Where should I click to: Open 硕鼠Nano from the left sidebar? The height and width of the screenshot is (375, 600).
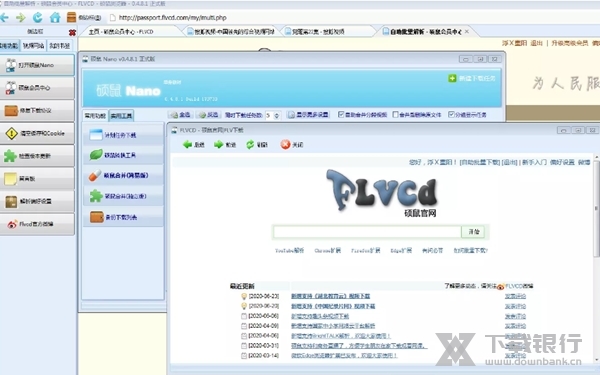coord(37,65)
